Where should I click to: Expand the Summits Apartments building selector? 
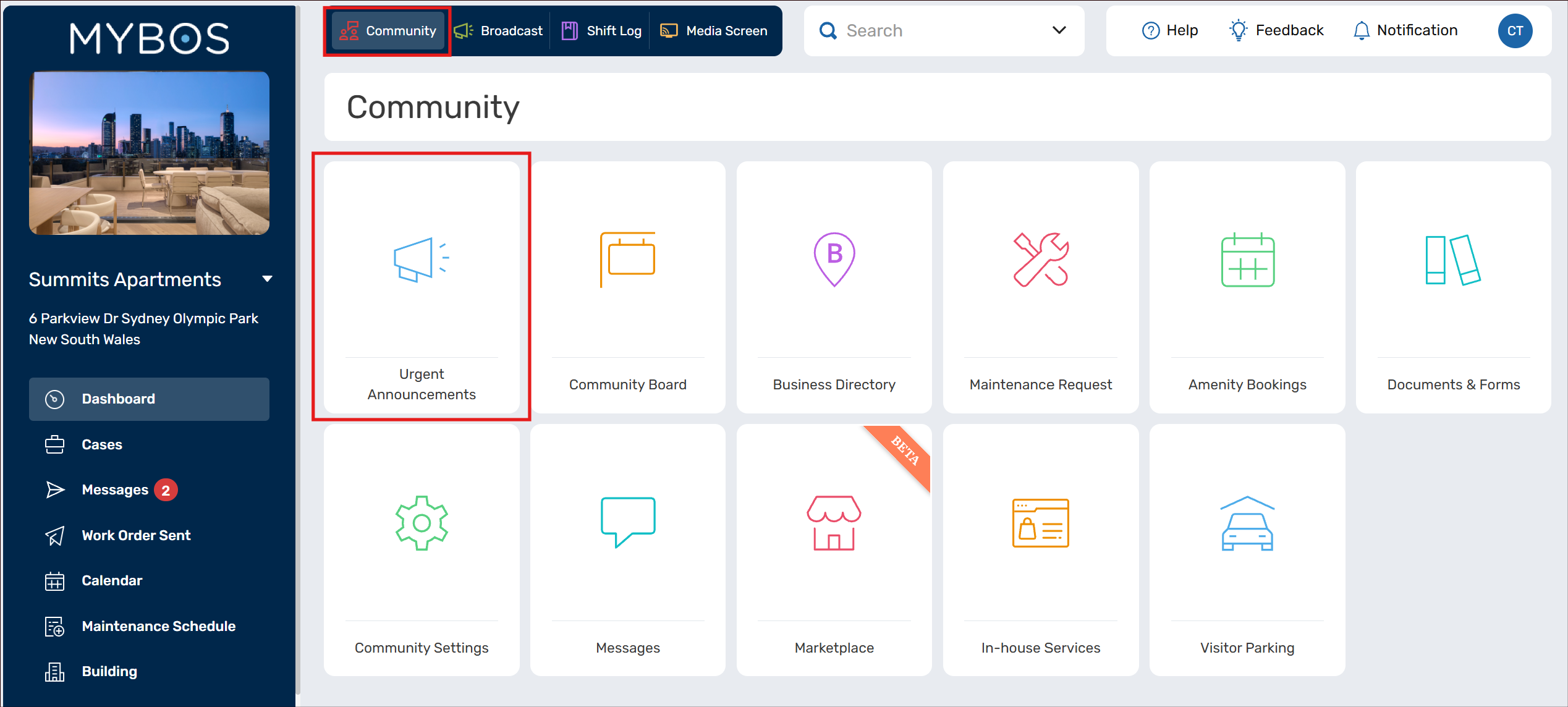[267, 279]
